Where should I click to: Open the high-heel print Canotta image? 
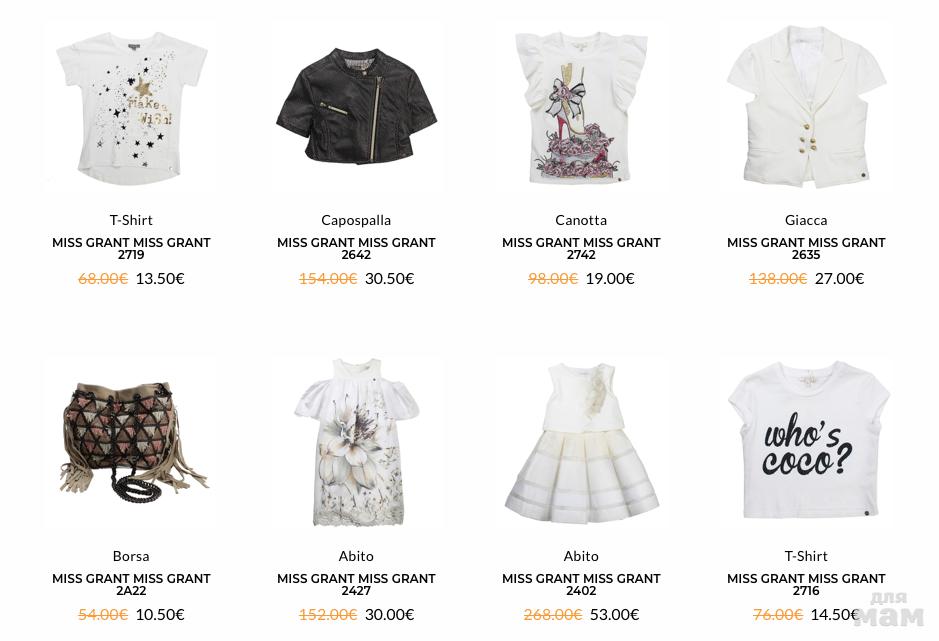581,106
